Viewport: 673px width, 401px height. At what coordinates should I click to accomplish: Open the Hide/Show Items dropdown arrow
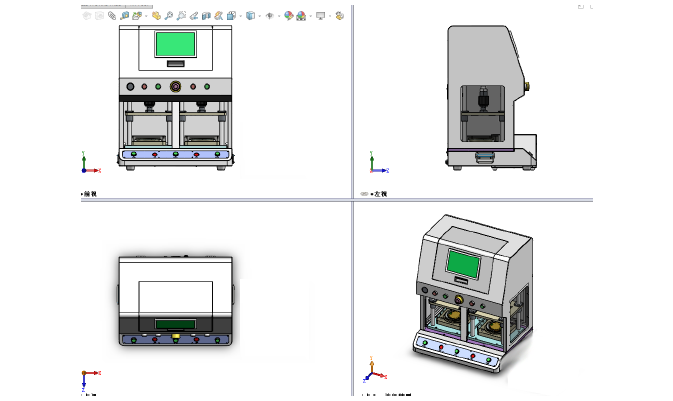click(279, 16)
